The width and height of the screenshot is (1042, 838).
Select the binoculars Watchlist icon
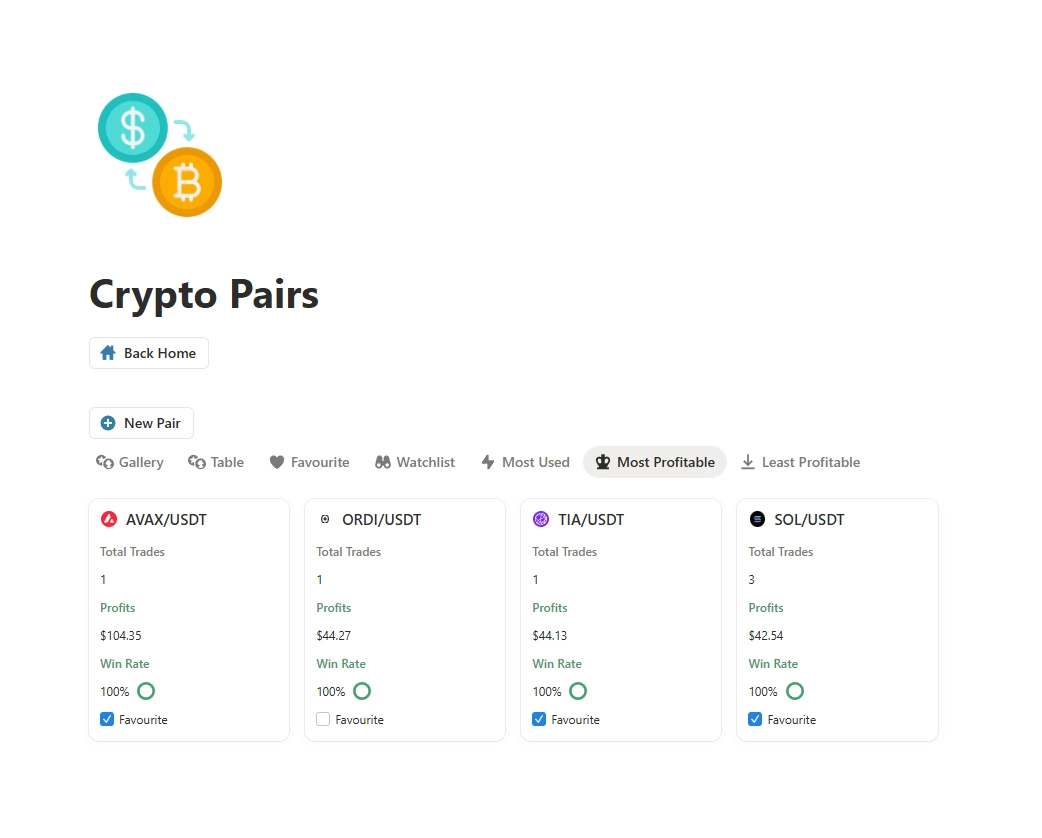click(383, 461)
